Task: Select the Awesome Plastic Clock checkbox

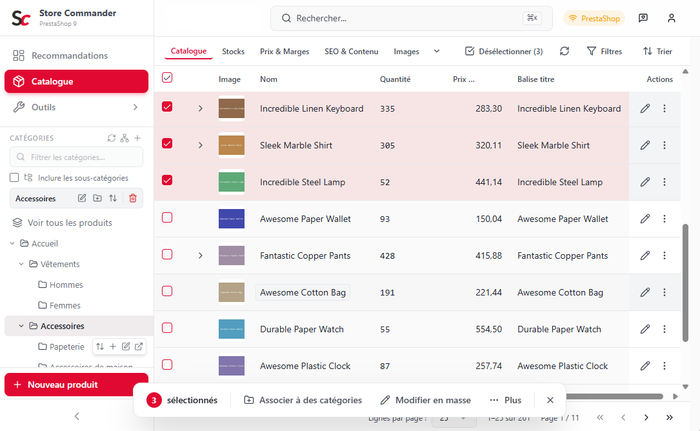Action: [x=167, y=364]
